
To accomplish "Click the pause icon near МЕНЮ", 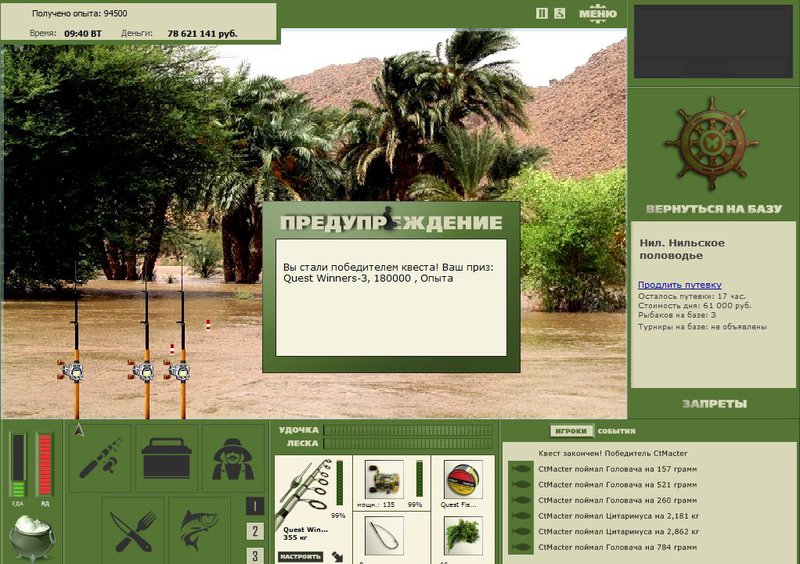I will [x=542, y=14].
